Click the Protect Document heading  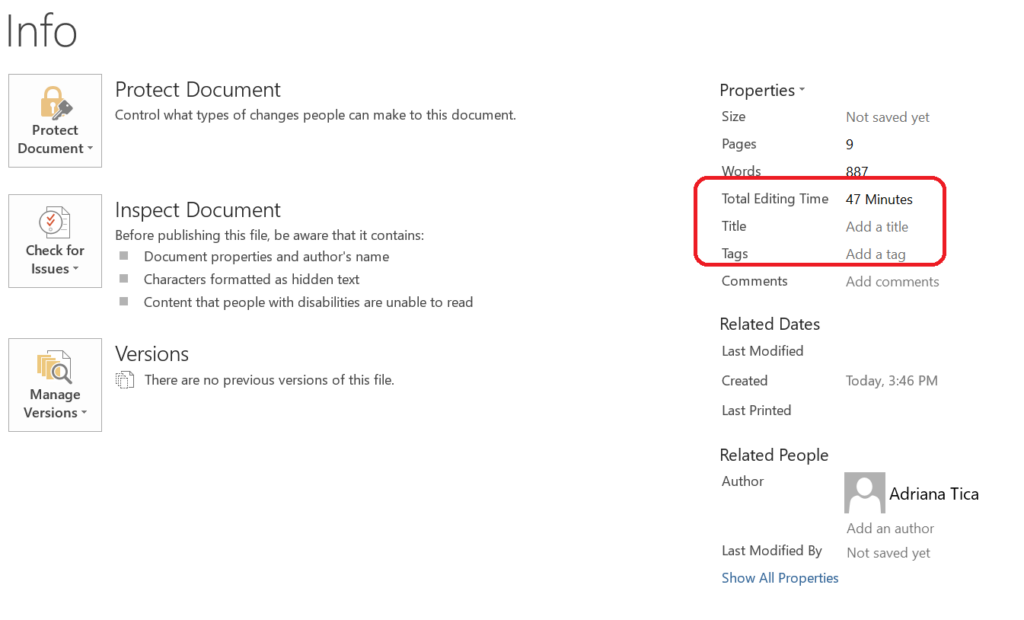pyautogui.click(x=198, y=90)
